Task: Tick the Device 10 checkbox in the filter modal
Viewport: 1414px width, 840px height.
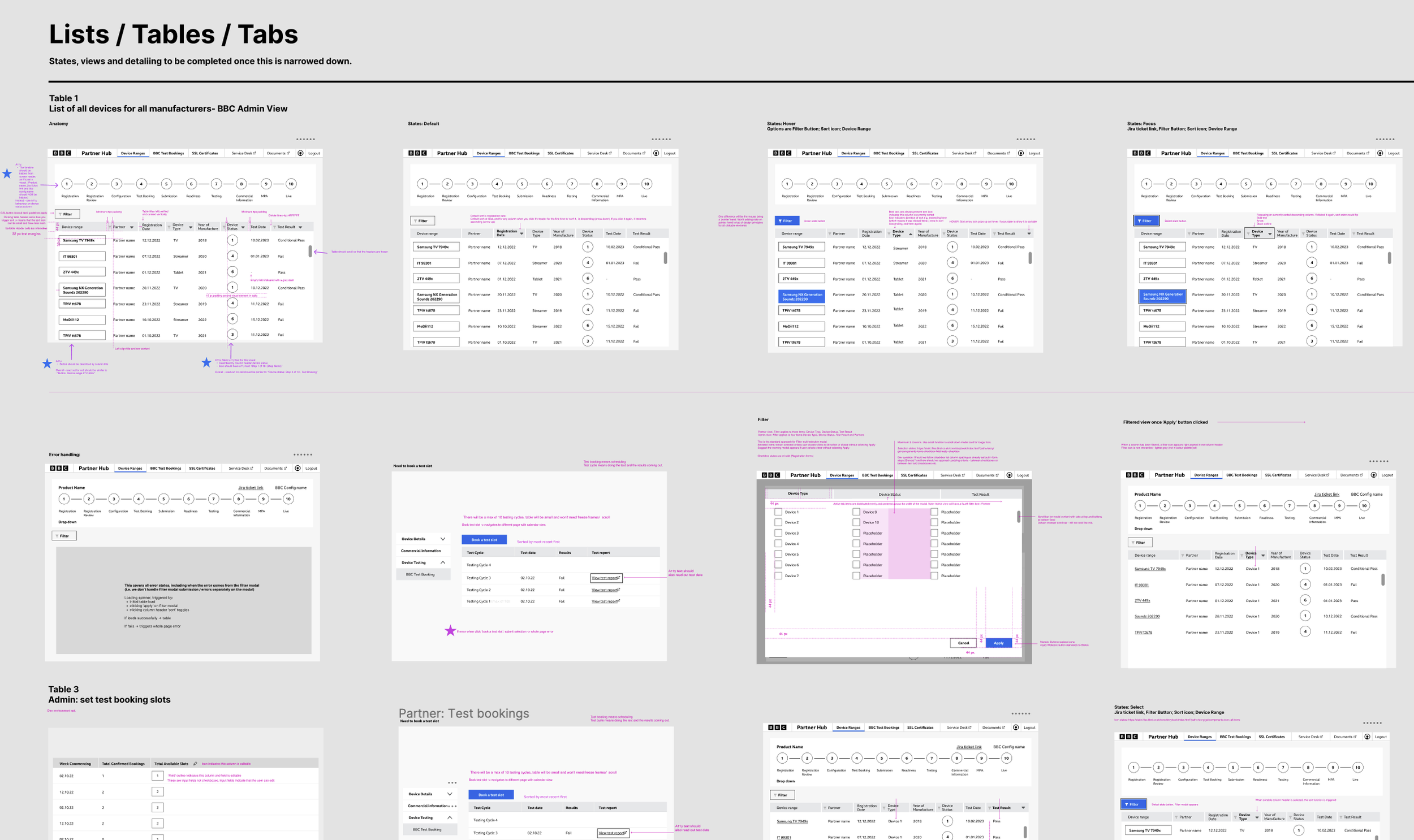Action: tap(856, 522)
